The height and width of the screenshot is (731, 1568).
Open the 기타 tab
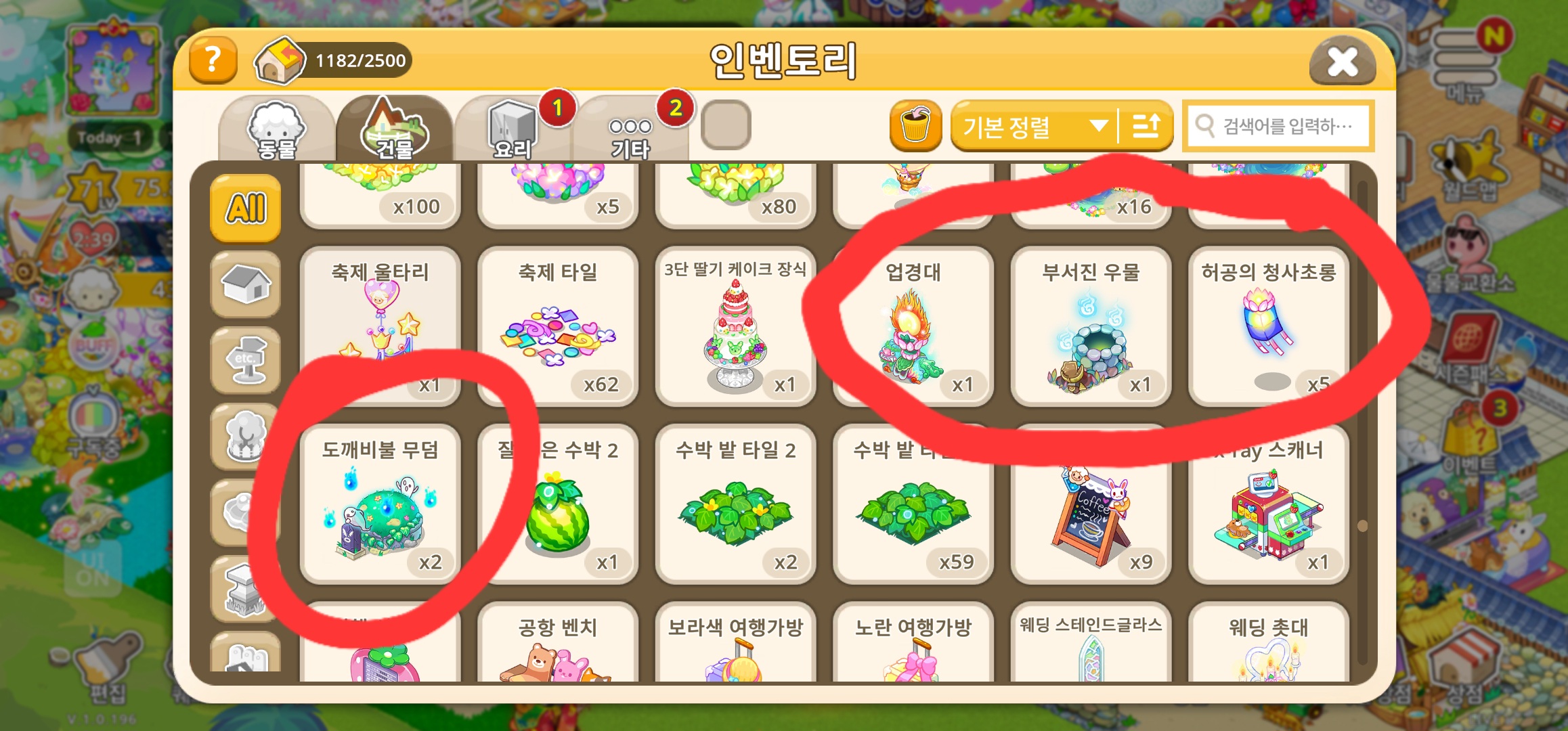[630, 129]
